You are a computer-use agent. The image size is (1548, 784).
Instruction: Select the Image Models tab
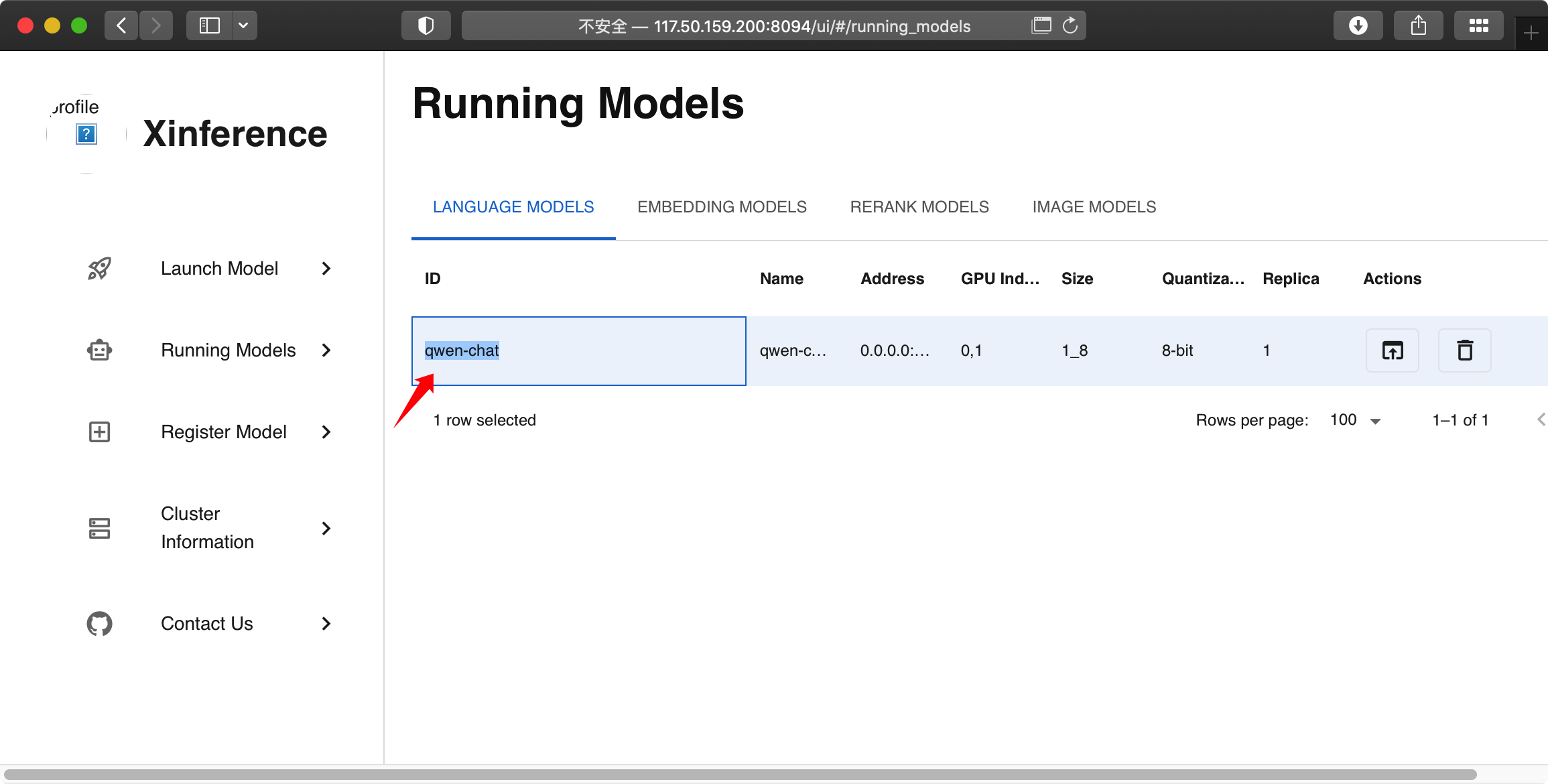point(1094,207)
